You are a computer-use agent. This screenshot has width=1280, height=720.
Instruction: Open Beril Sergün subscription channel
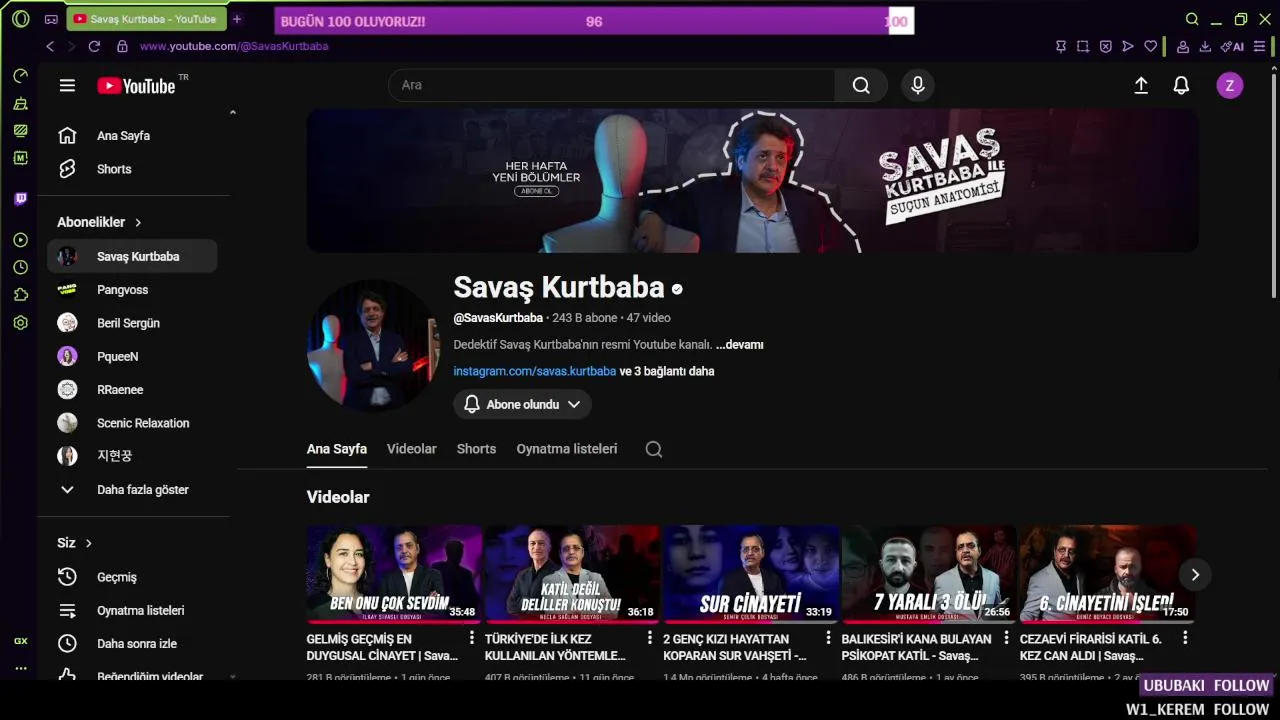(x=132, y=323)
